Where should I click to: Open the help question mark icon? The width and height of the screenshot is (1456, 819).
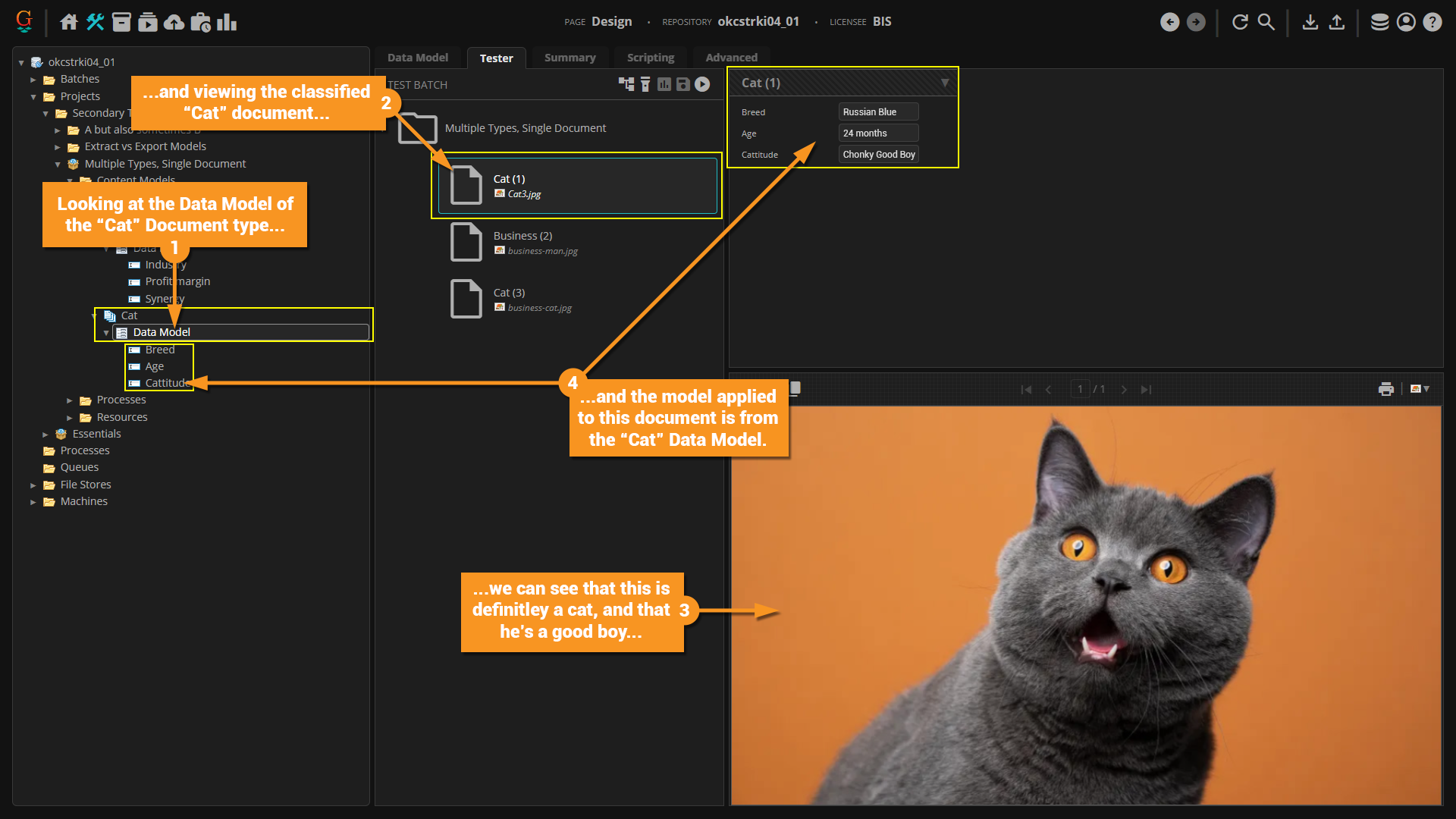coord(1432,22)
